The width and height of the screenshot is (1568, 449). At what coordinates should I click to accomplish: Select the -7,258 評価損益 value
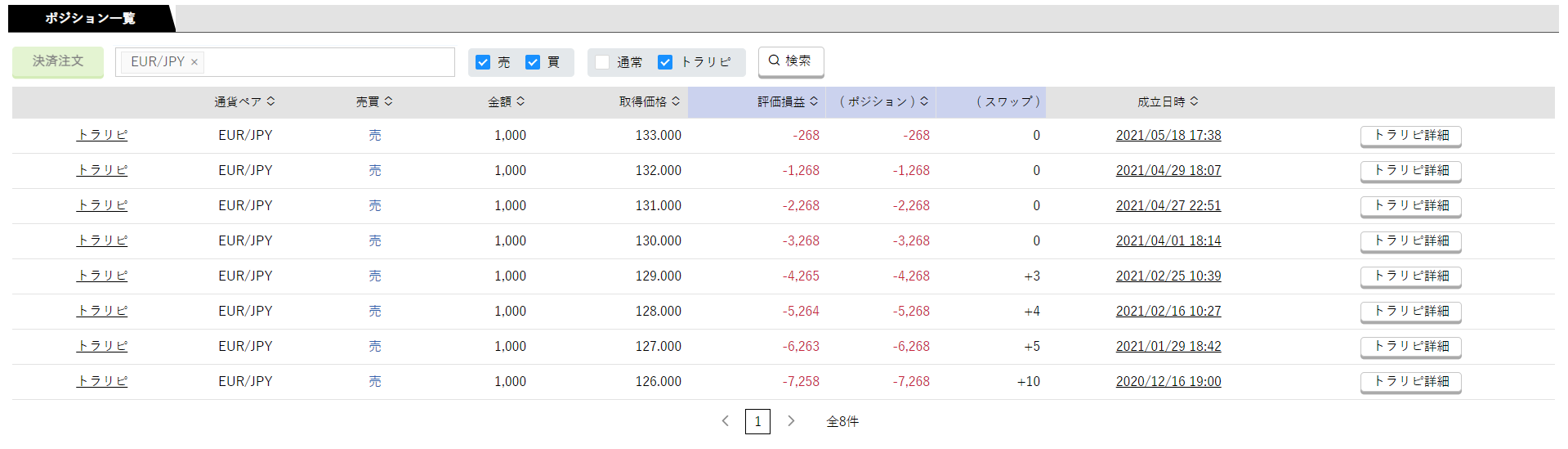point(801,381)
